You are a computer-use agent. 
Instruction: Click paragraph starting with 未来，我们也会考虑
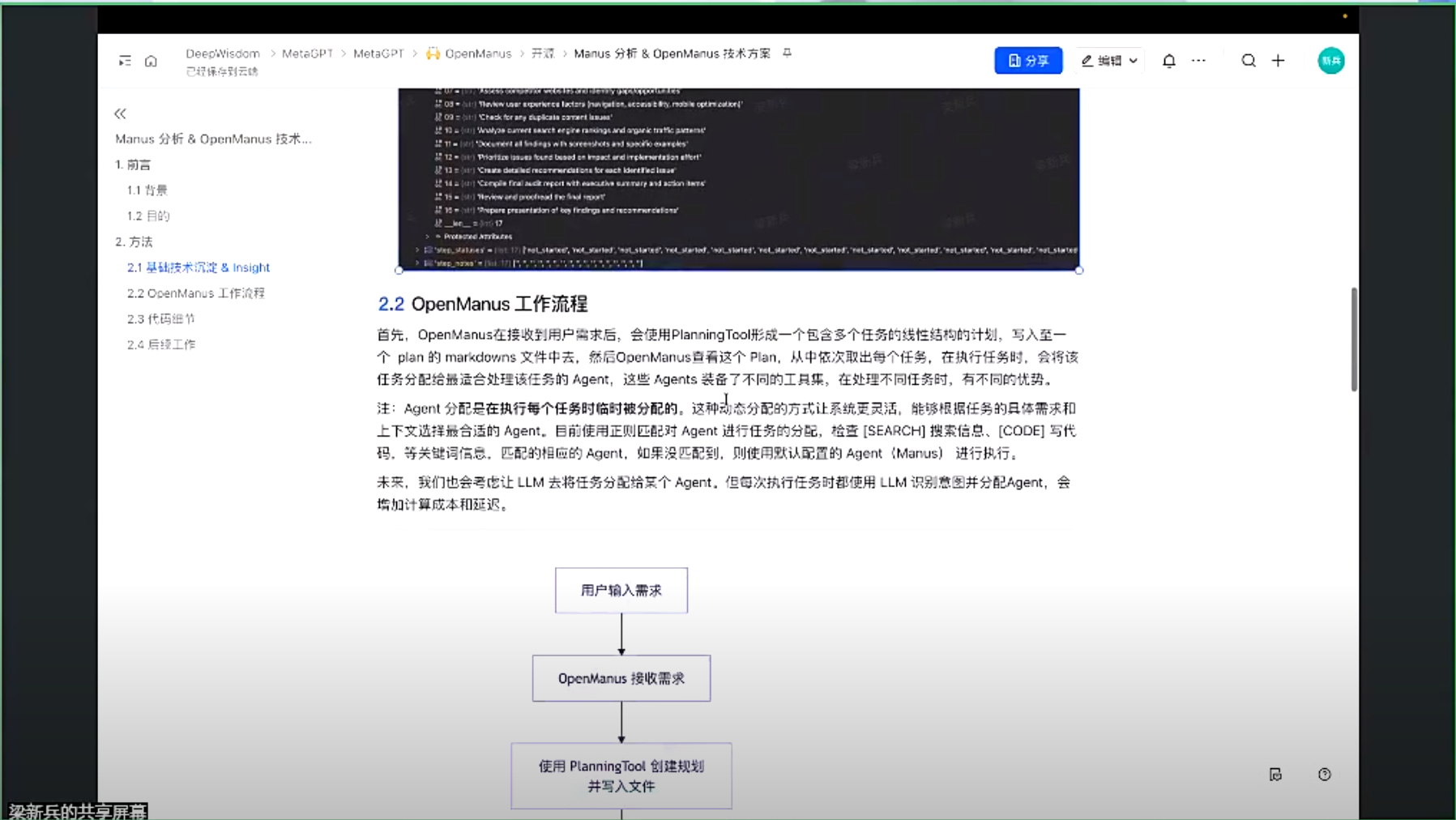724,493
